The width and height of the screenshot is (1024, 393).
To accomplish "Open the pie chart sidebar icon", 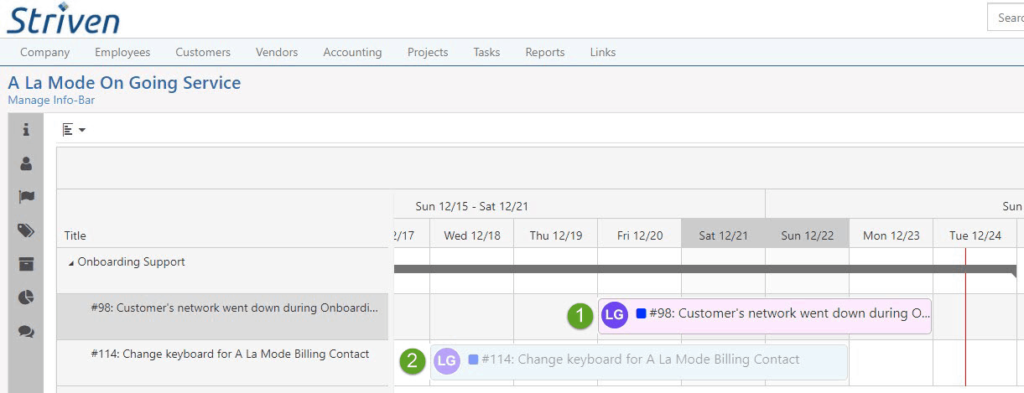I will click(26, 298).
